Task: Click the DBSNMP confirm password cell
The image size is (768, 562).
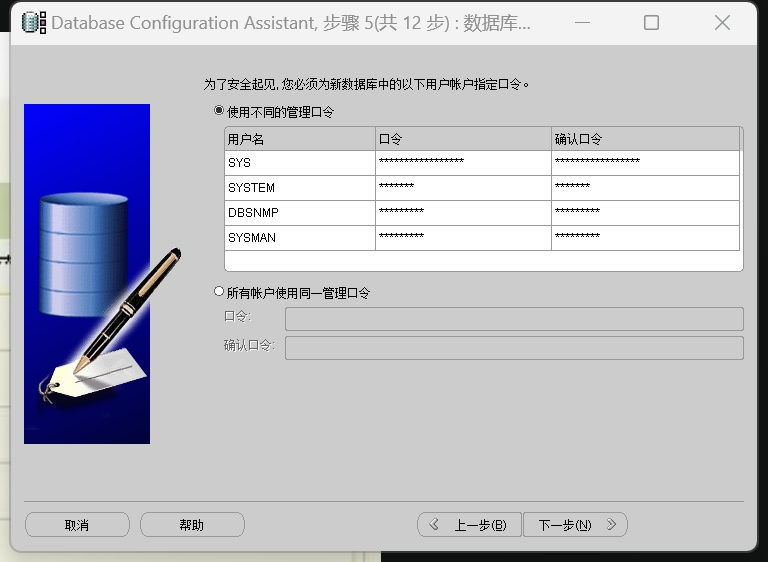Action: (x=646, y=213)
